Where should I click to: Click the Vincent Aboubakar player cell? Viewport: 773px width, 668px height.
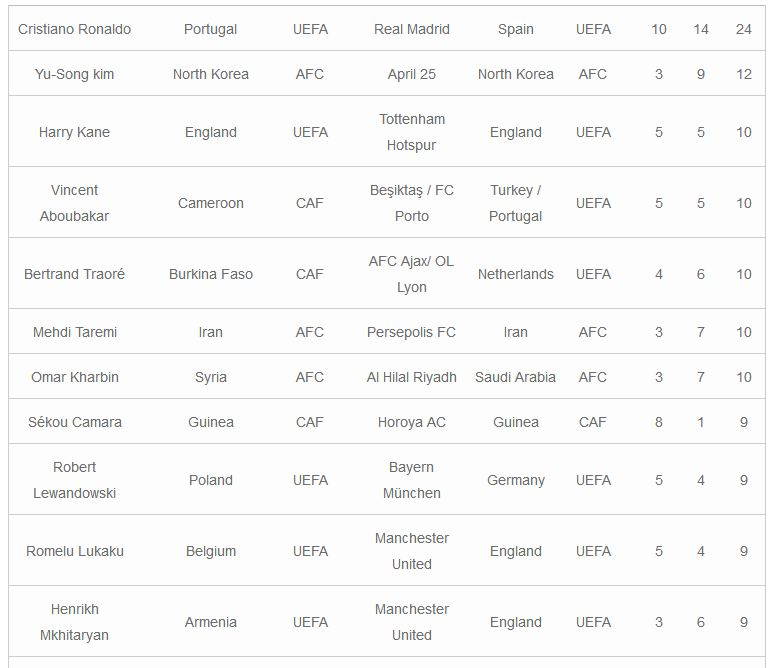(x=75, y=203)
